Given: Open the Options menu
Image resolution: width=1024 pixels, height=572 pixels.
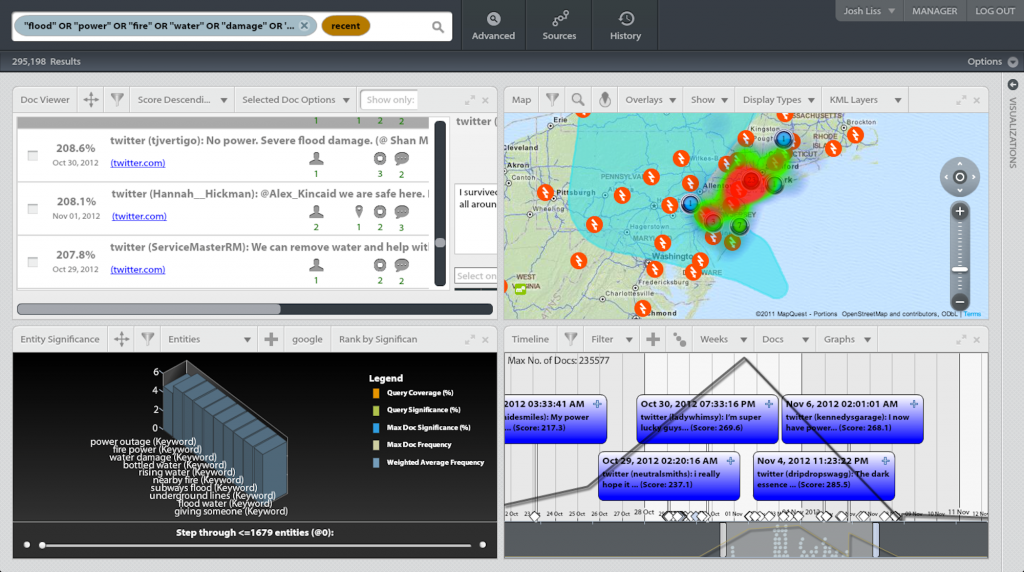Looking at the screenshot, I should coord(992,61).
